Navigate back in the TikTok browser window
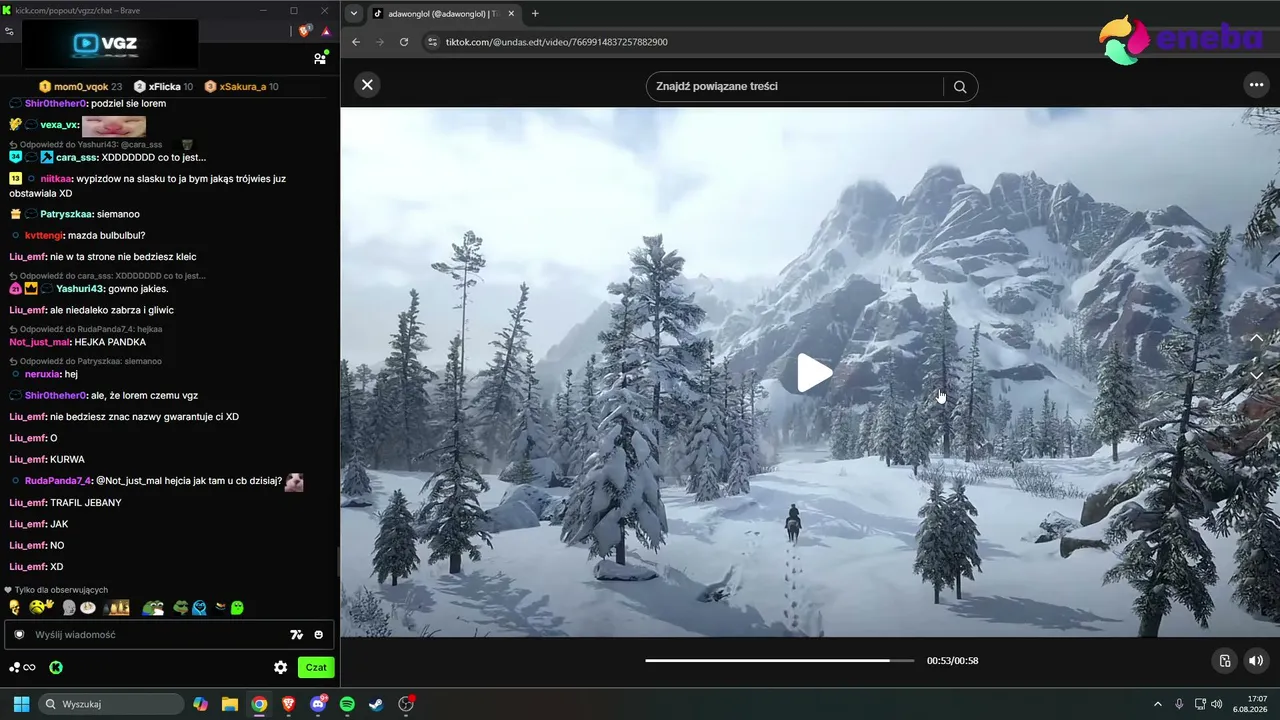The height and width of the screenshot is (720, 1280). tap(356, 42)
